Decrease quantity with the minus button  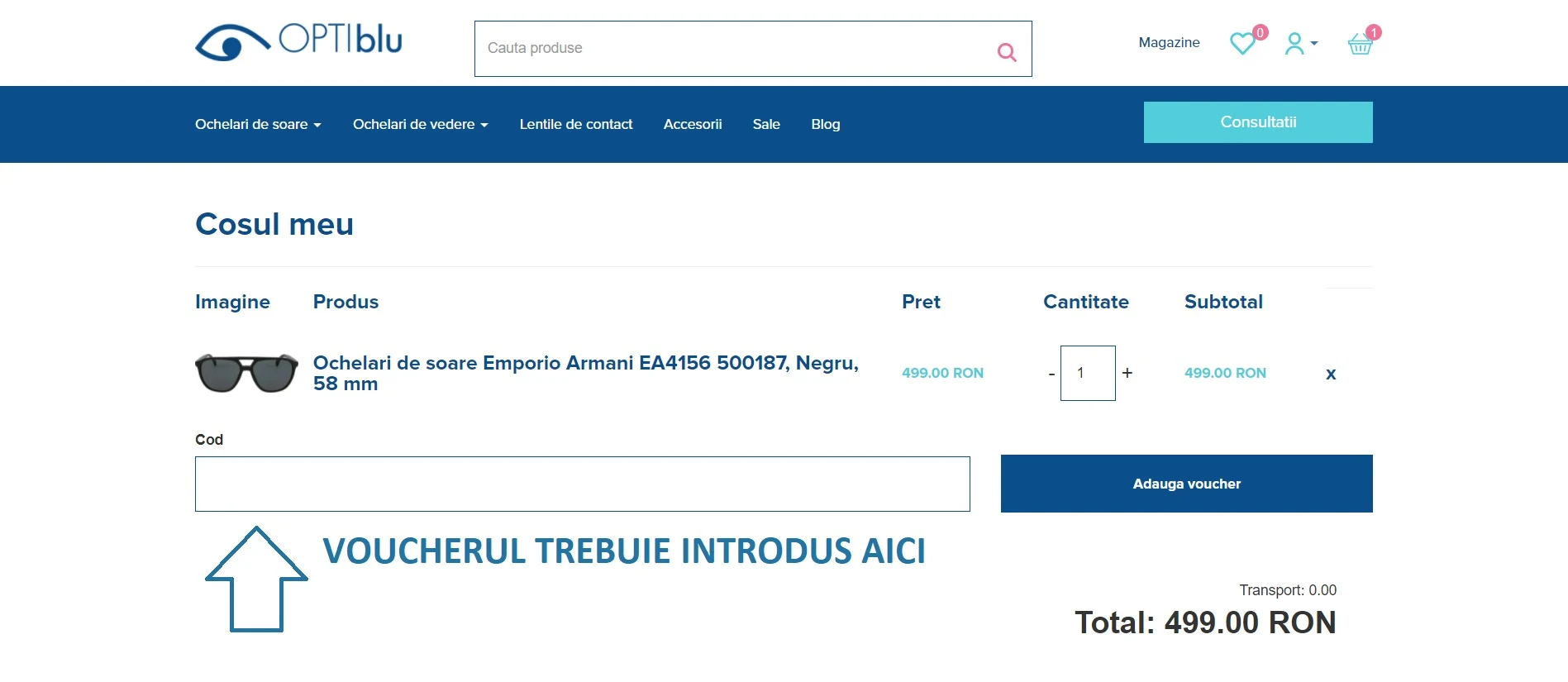[1051, 374]
